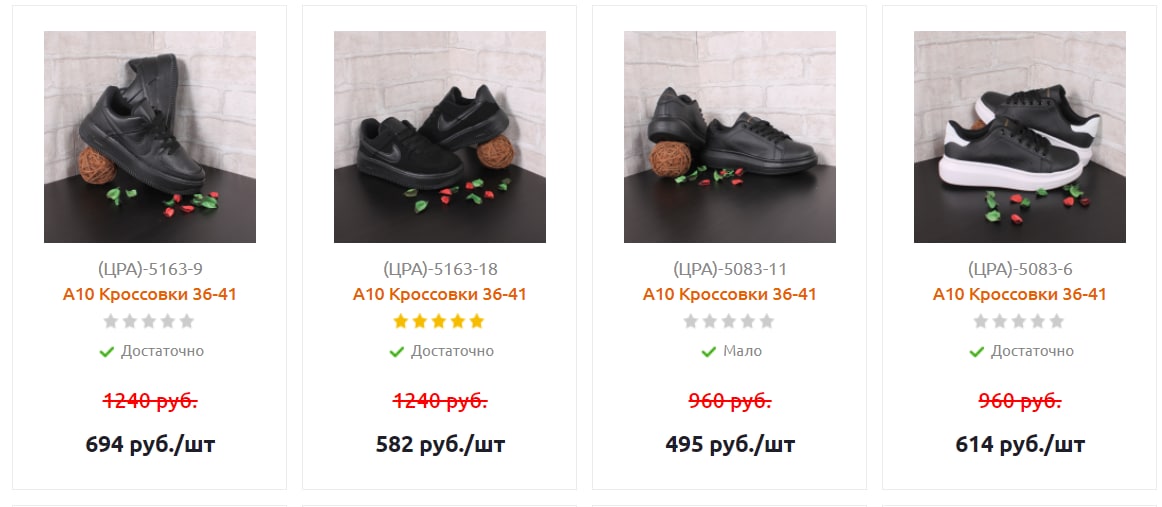
Task: Click the 495 руб./шт price
Action: [x=730, y=445]
